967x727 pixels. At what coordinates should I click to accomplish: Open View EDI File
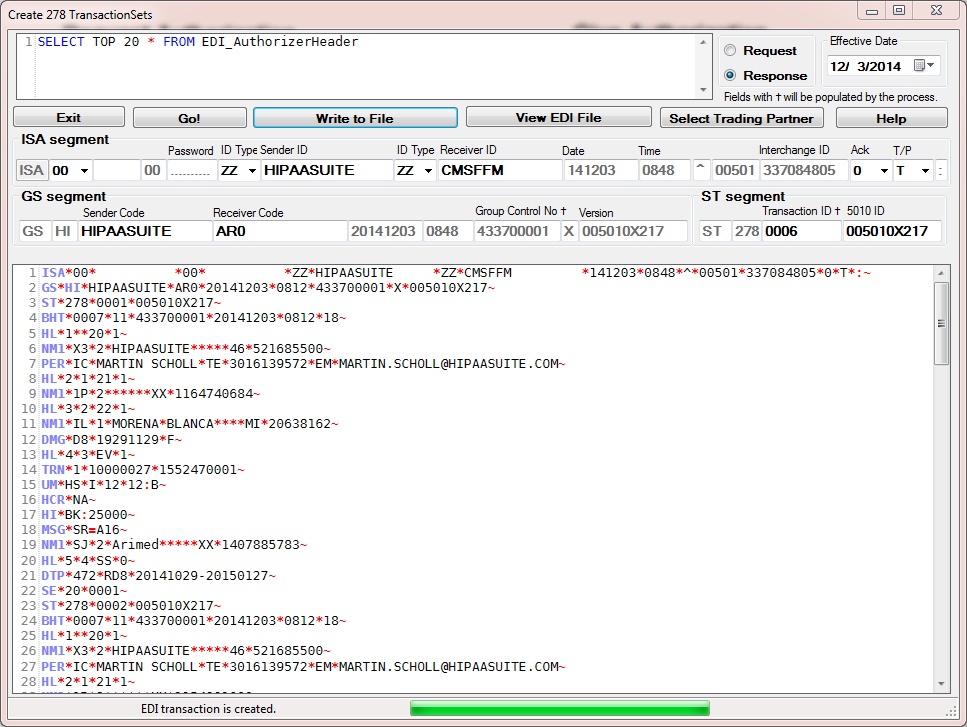point(558,118)
